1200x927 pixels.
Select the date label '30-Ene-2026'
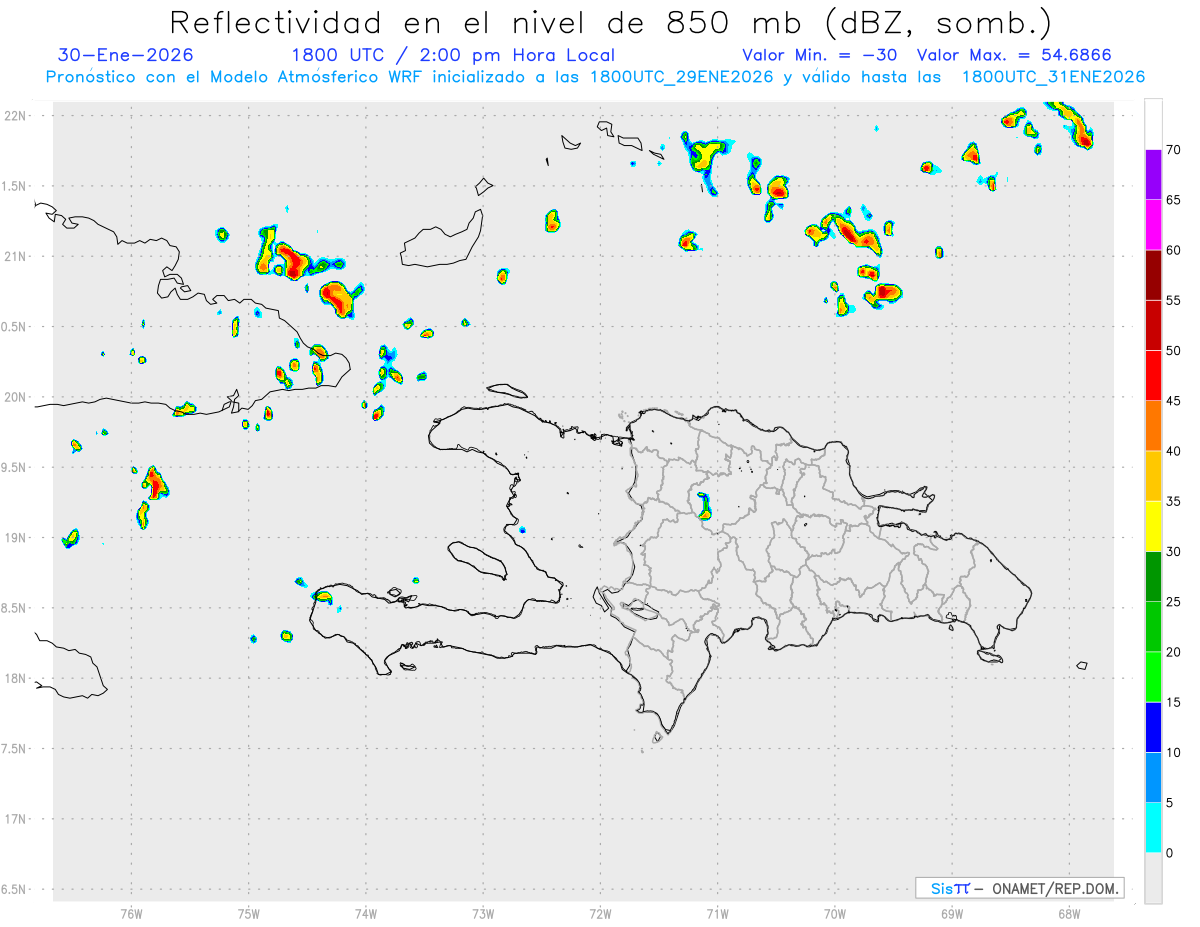point(126,55)
